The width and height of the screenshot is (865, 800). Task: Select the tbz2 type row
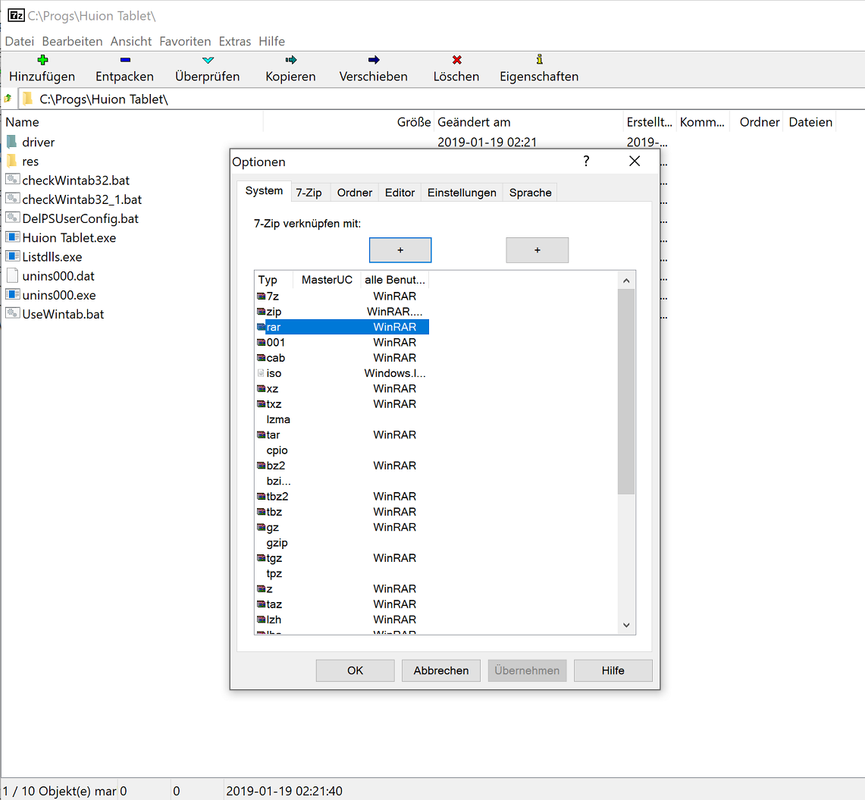(x=343, y=497)
